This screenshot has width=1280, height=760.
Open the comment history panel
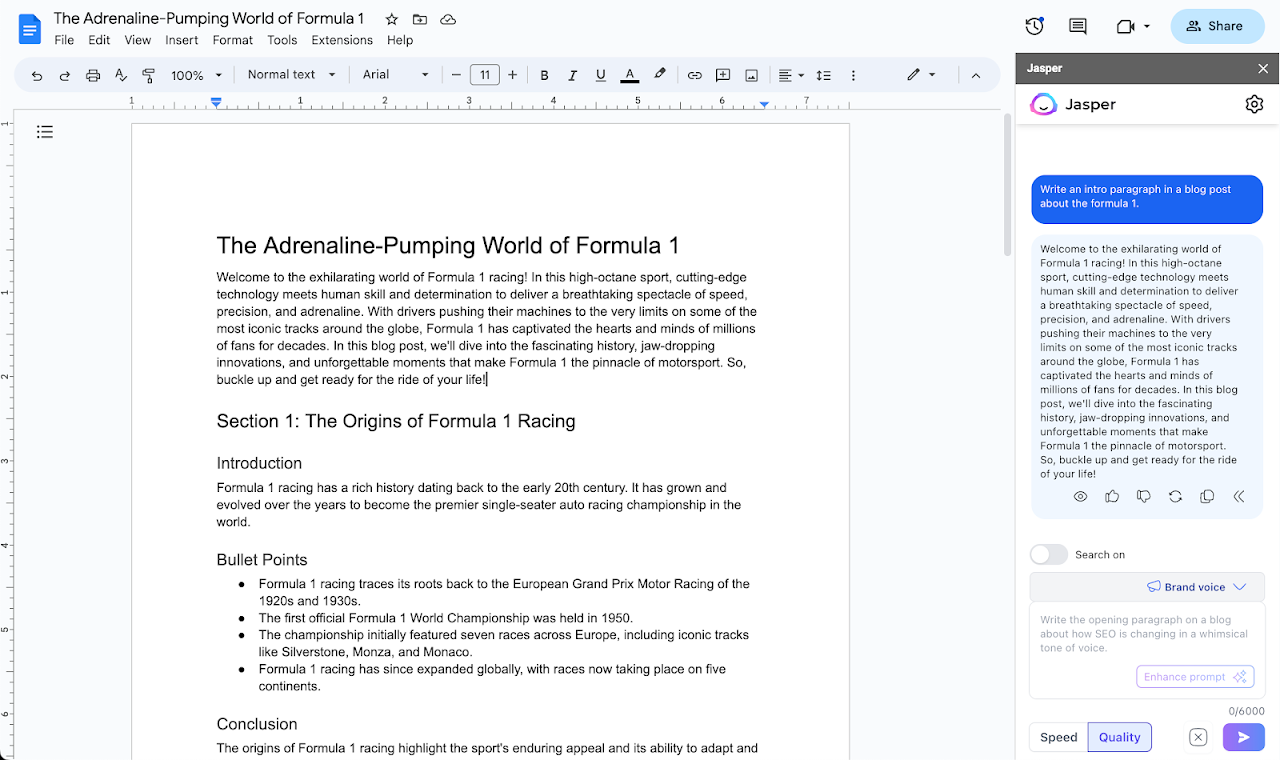(1078, 26)
